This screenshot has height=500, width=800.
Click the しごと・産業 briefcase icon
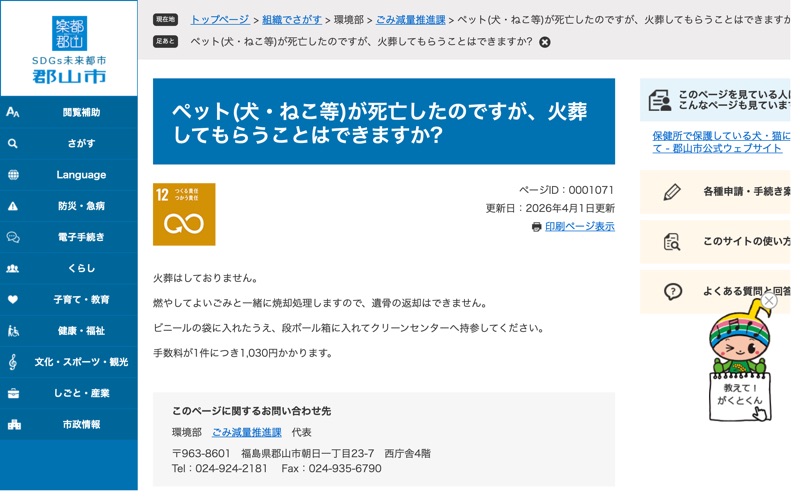coord(13,393)
